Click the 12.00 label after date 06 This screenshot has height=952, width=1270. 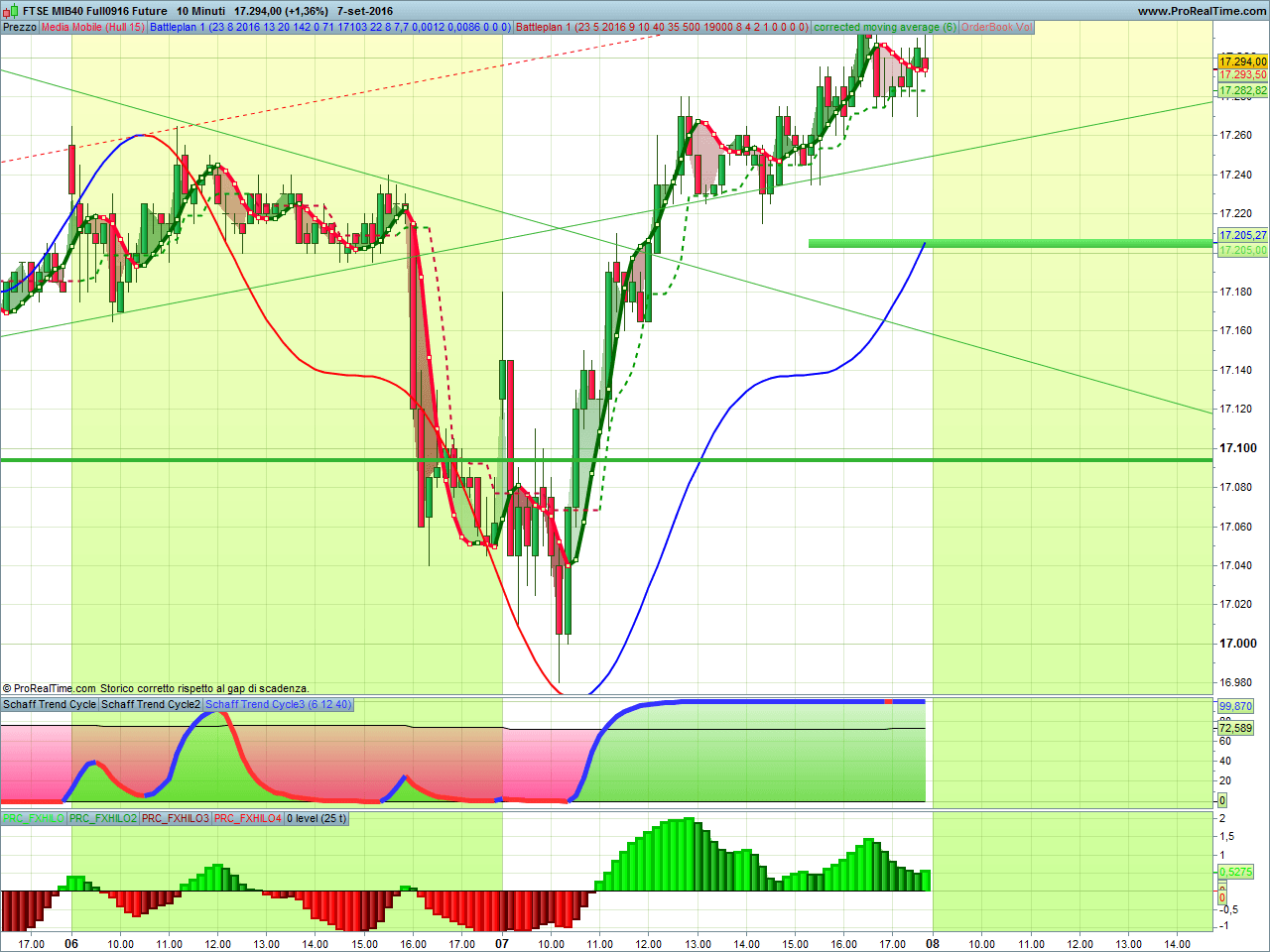(218, 944)
